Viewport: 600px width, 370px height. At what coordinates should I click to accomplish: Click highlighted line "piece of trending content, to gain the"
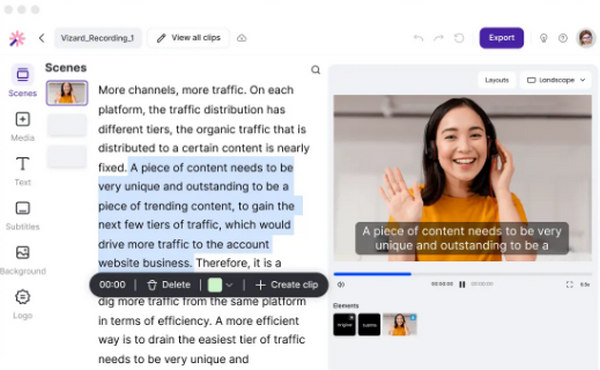point(196,206)
